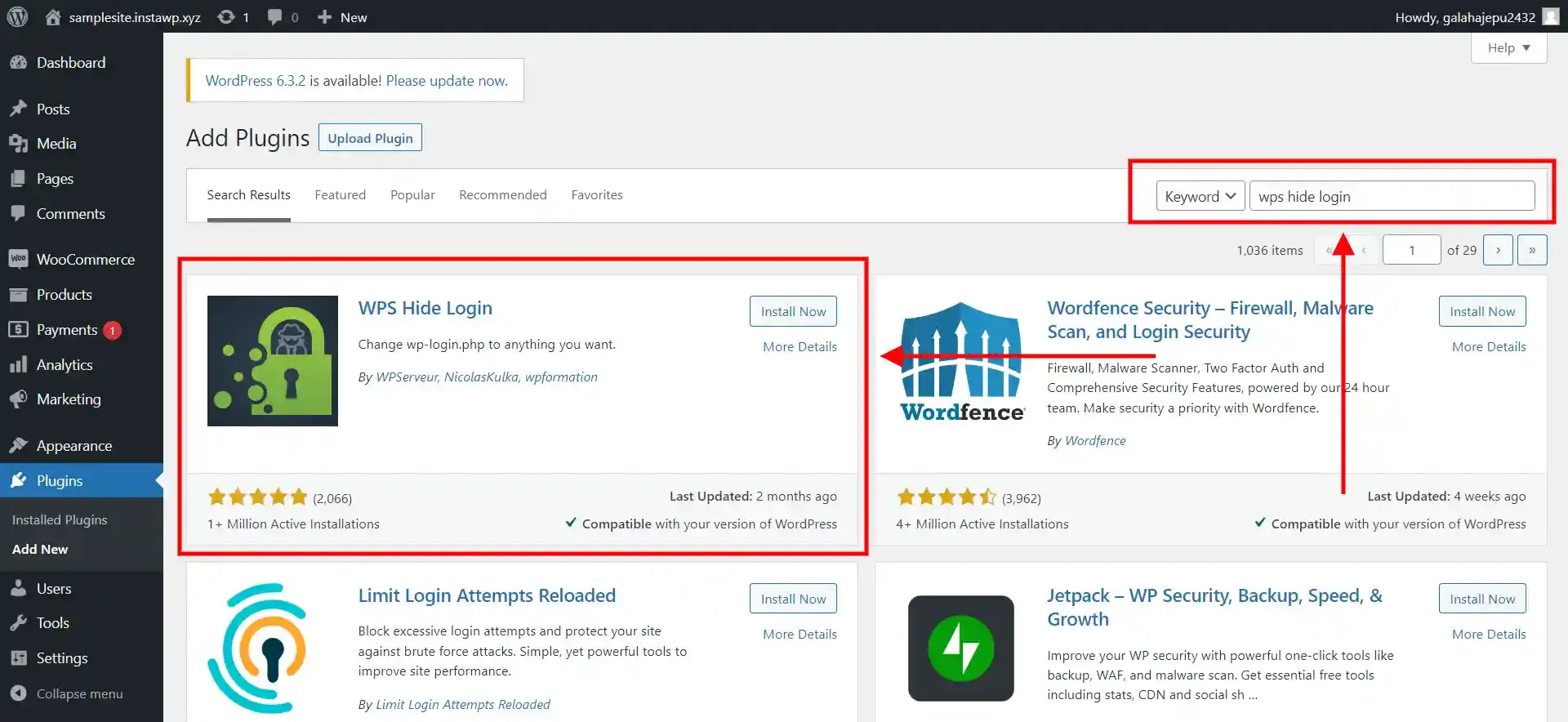Open Installed Plugins submenu item

coord(60,519)
